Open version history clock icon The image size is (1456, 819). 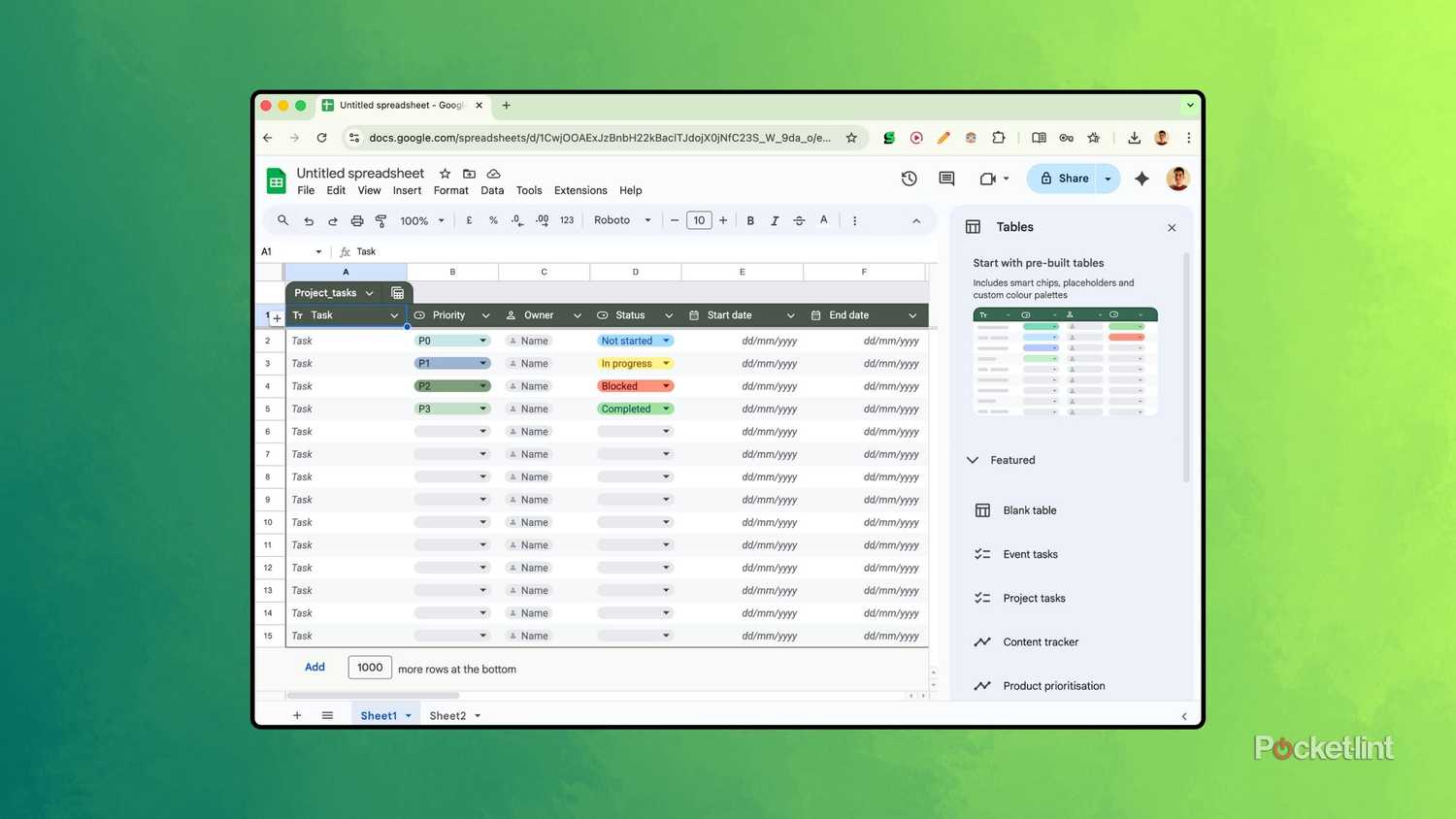pyautogui.click(x=909, y=179)
